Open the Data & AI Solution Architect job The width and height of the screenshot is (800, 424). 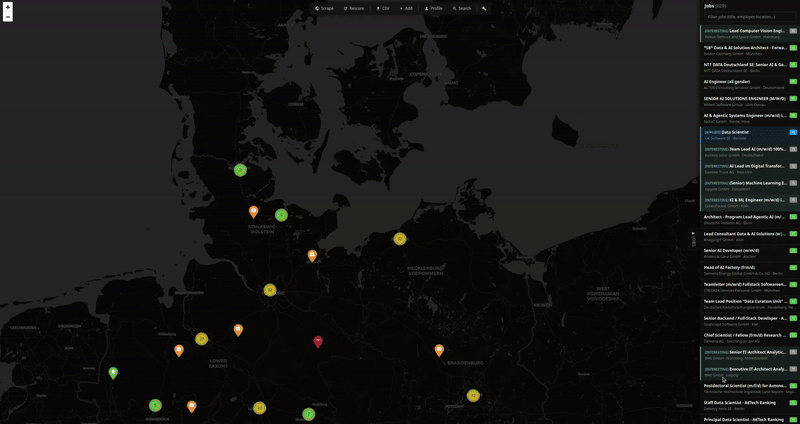[x=749, y=51]
